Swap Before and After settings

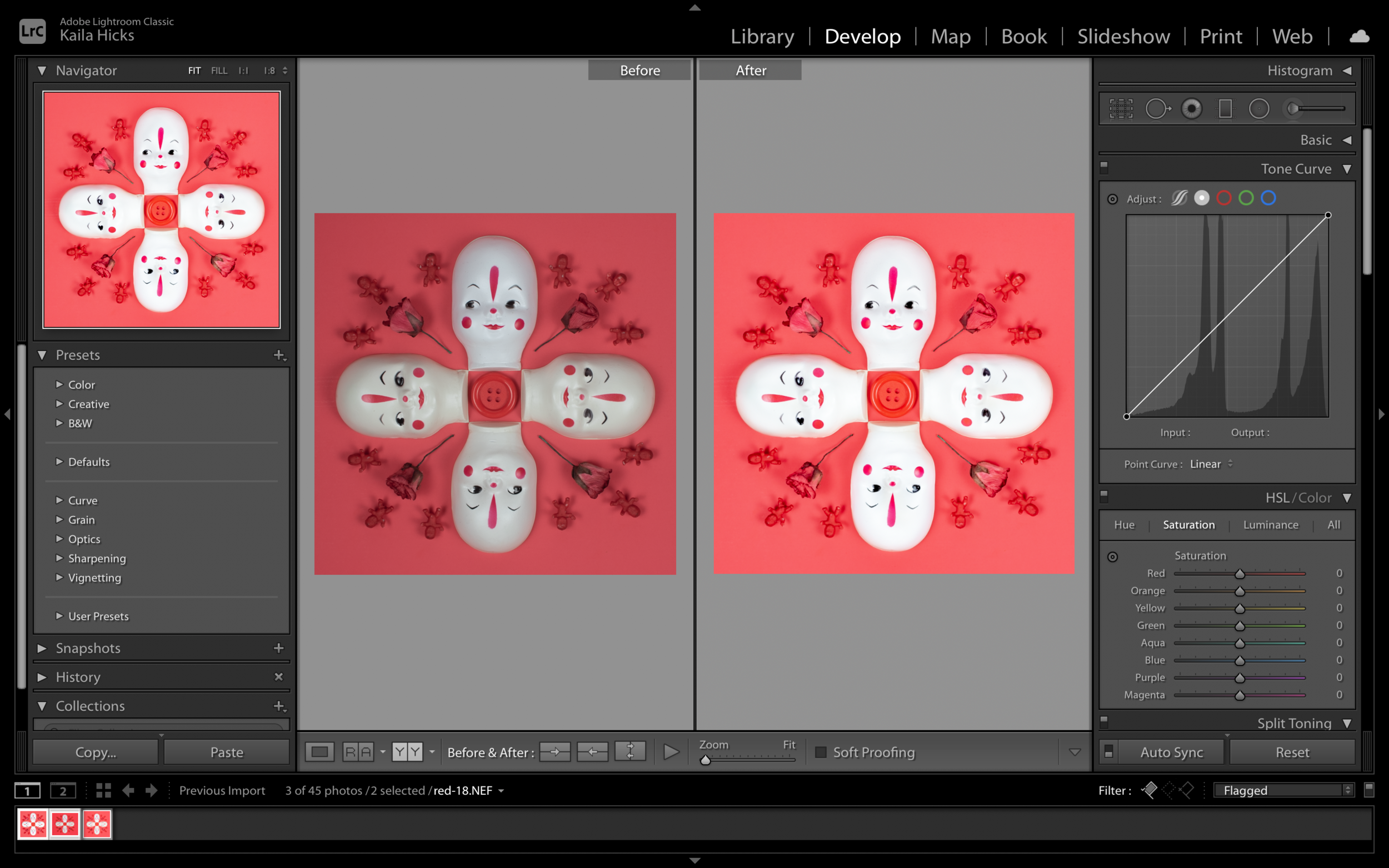click(630, 751)
